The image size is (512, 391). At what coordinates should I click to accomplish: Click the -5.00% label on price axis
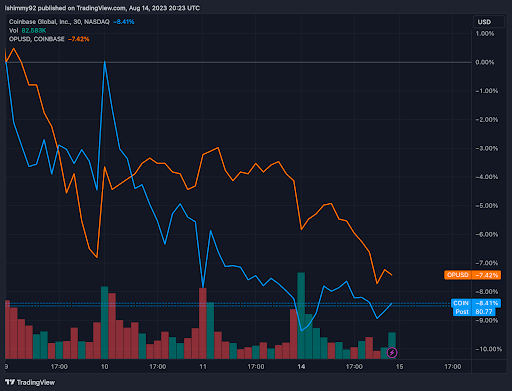pyautogui.click(x=487, y=206)
